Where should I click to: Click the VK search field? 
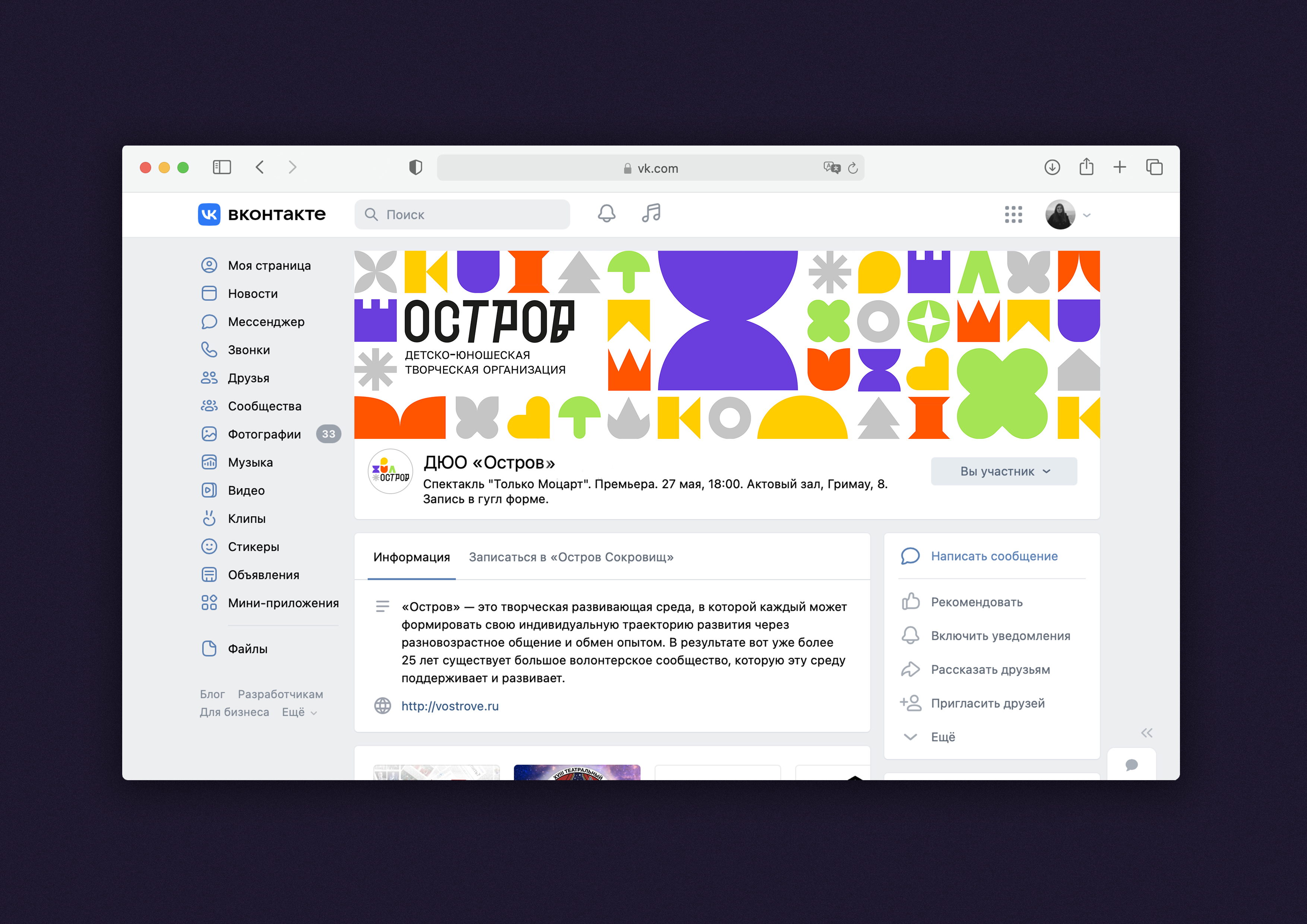tap(462, 215)
